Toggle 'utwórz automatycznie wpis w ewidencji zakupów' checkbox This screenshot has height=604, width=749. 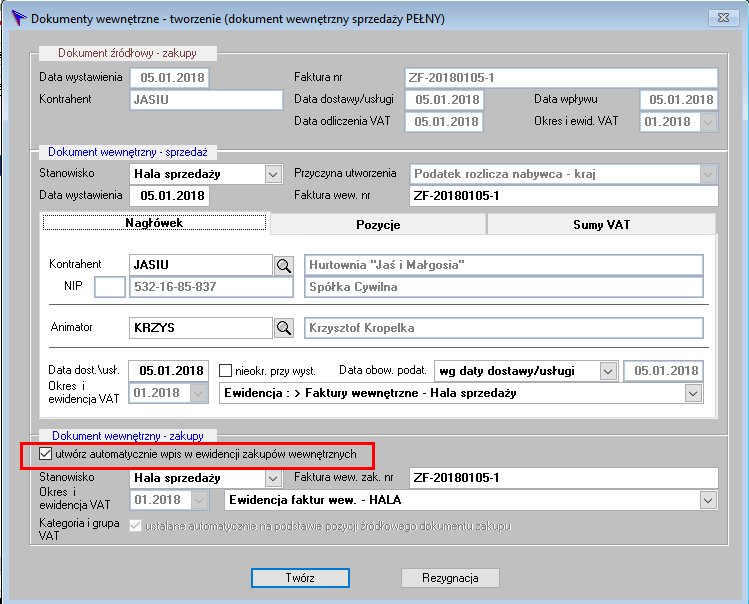45,453
